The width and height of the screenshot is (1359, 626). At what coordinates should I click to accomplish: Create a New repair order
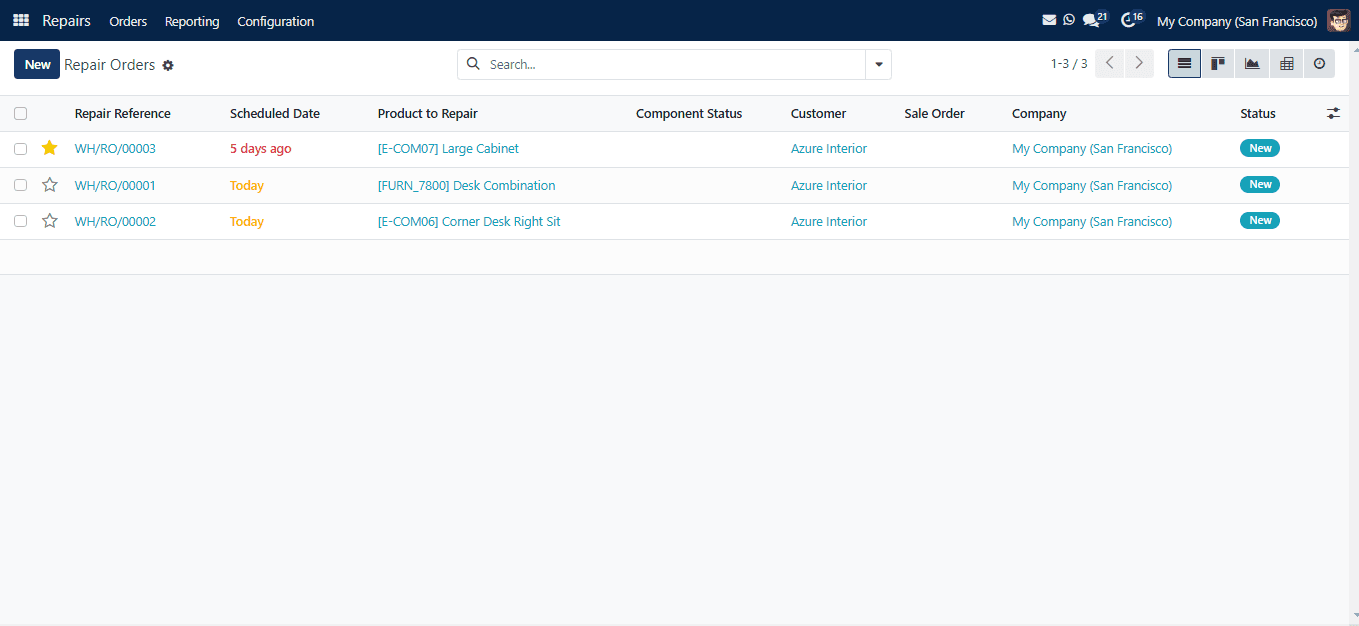(37, 64)
